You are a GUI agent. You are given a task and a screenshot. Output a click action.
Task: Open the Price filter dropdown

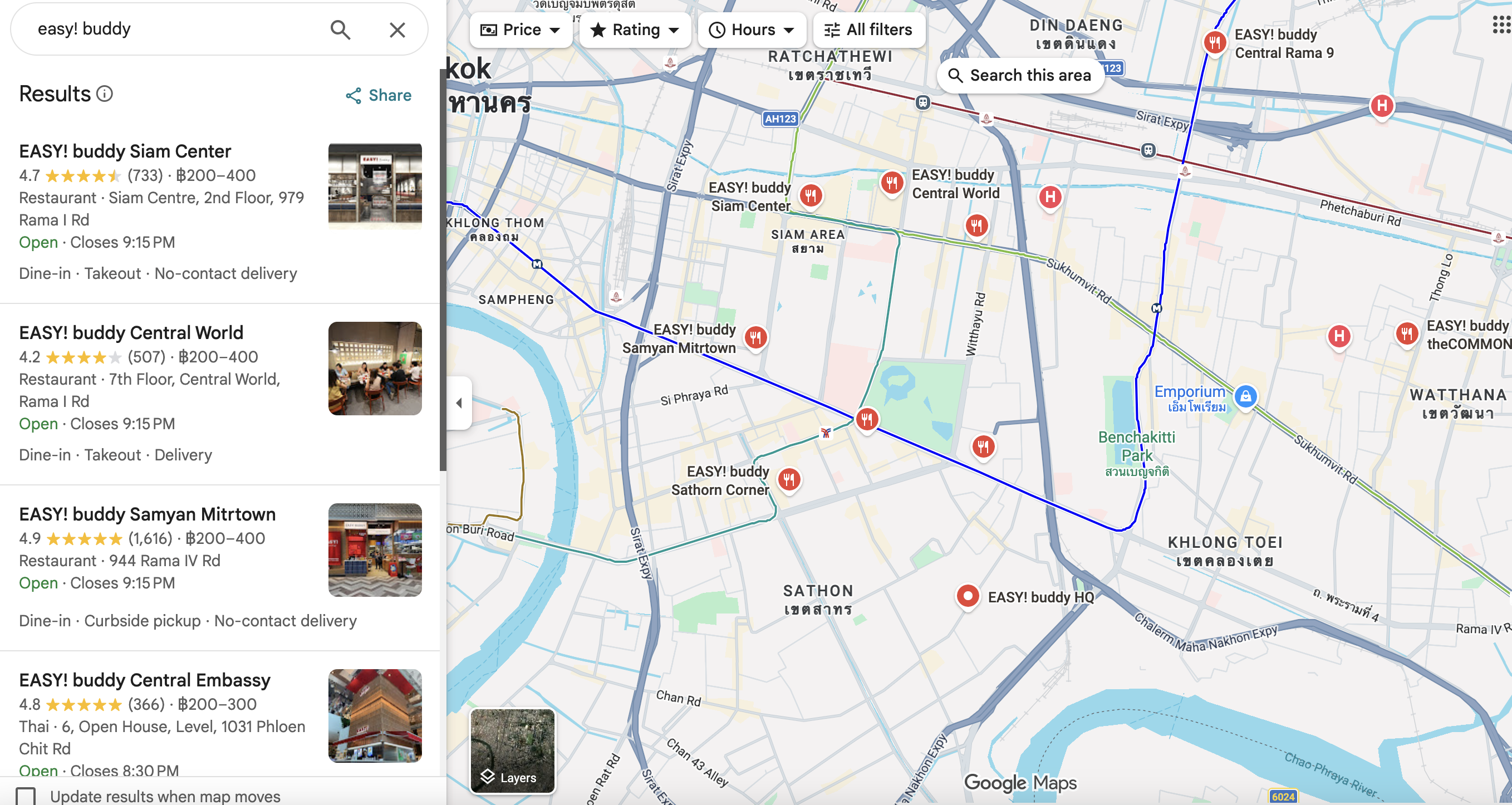tap(520, 30)
